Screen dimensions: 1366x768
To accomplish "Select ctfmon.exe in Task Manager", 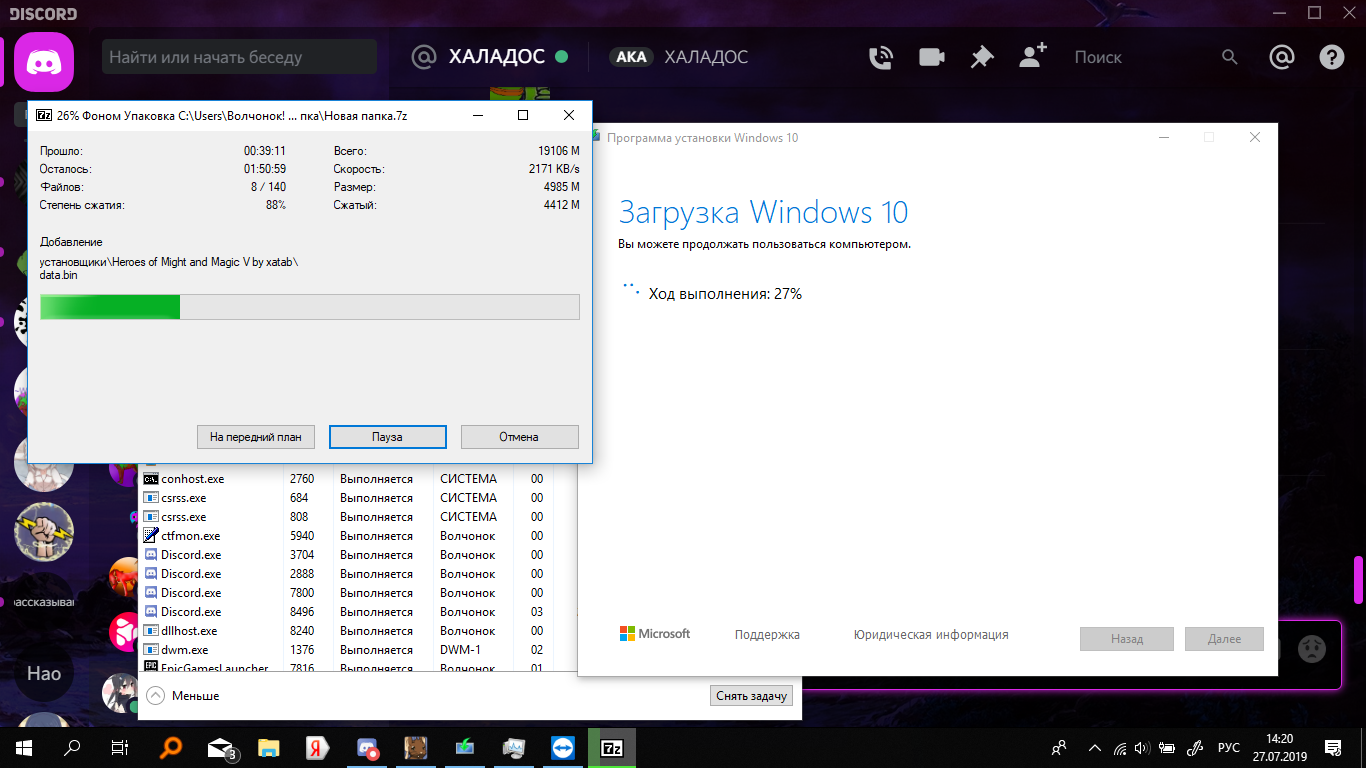I will point(345,536).
